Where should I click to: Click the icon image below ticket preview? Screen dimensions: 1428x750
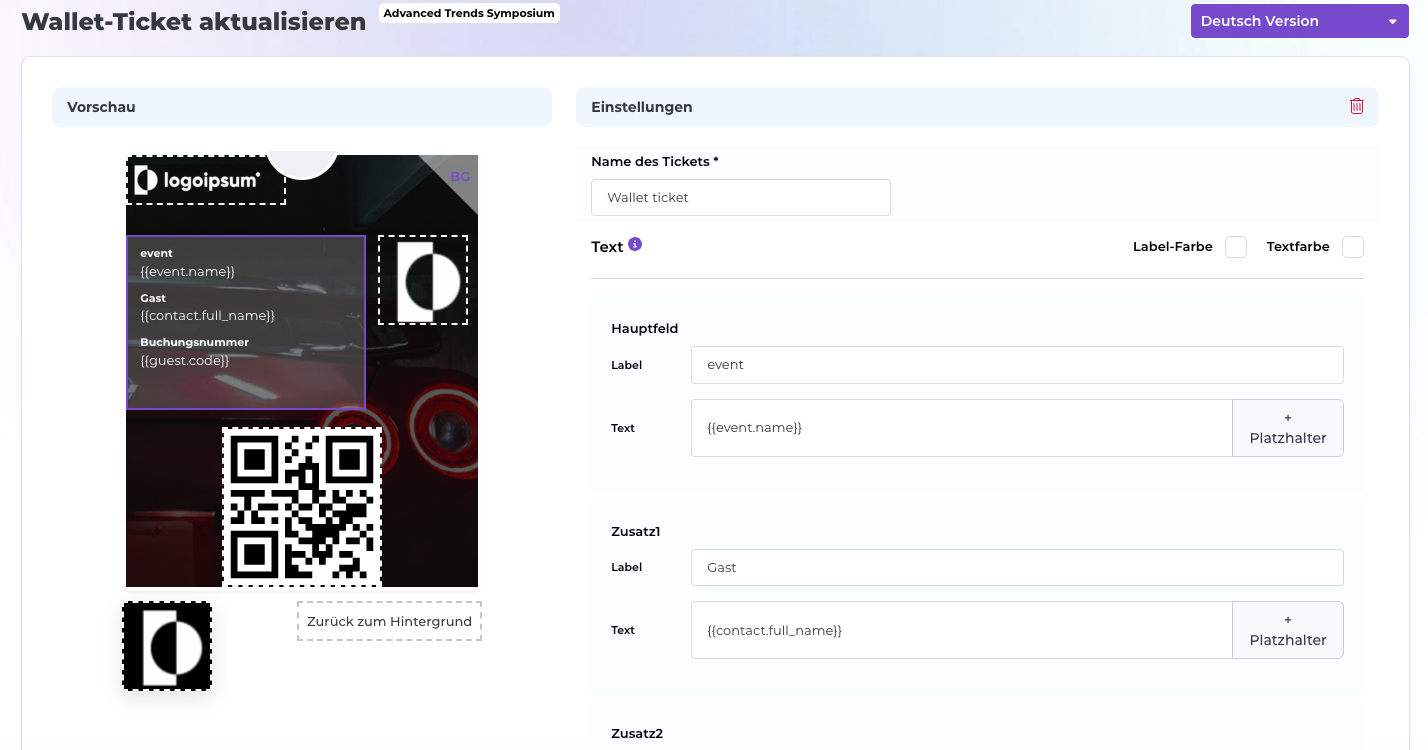point(167,646)
